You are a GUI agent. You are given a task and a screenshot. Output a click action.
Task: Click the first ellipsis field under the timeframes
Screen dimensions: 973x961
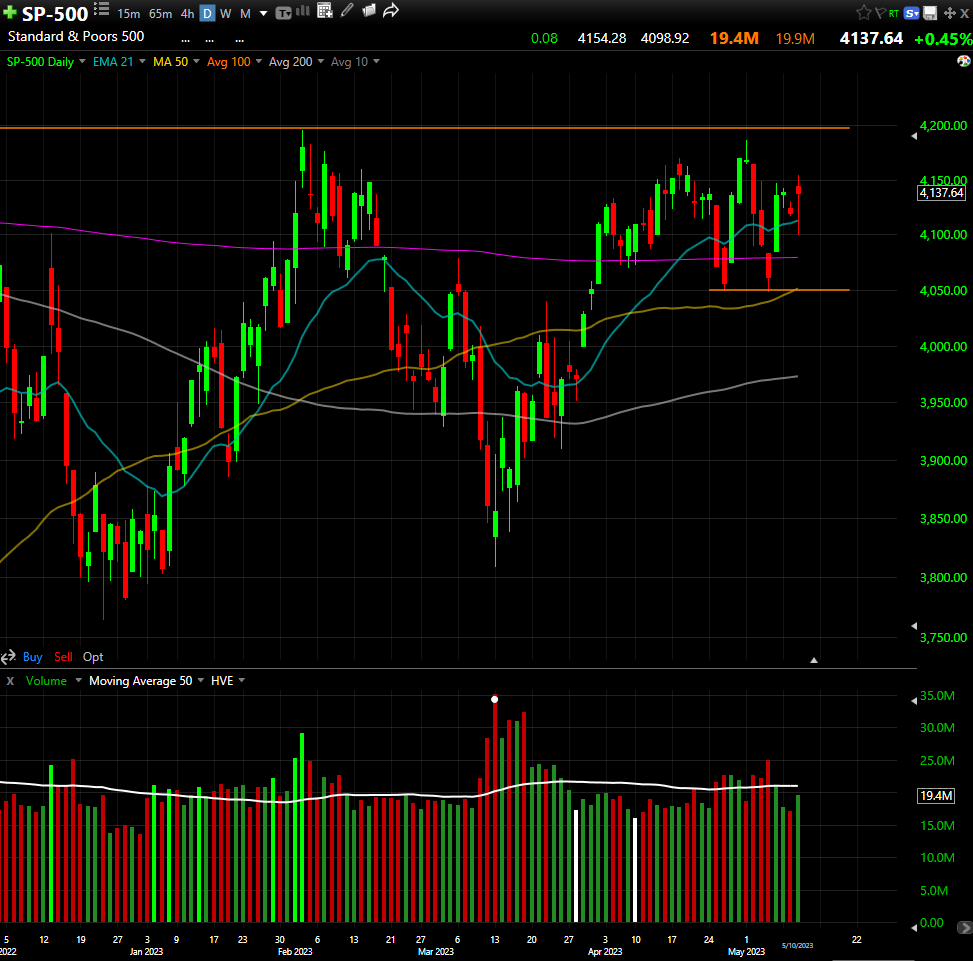[186, 40]
